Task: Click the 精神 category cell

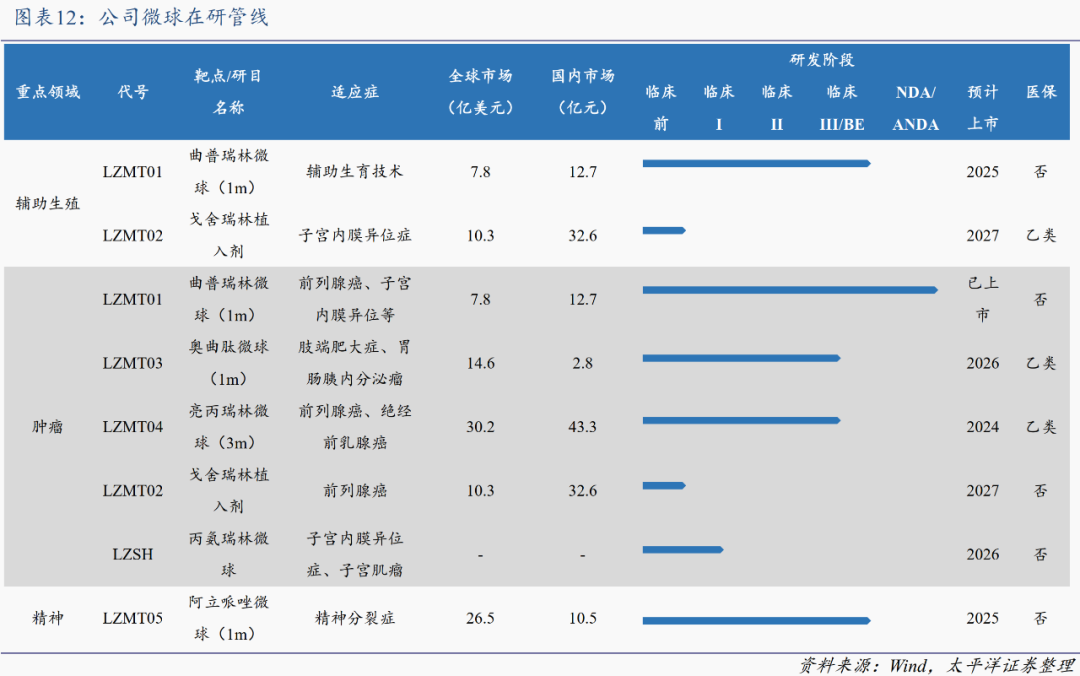Action: [48, 618]
